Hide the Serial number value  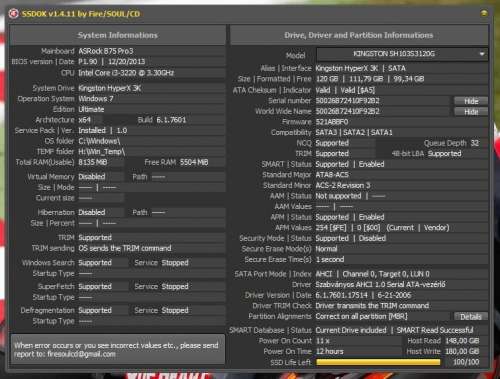471,101
